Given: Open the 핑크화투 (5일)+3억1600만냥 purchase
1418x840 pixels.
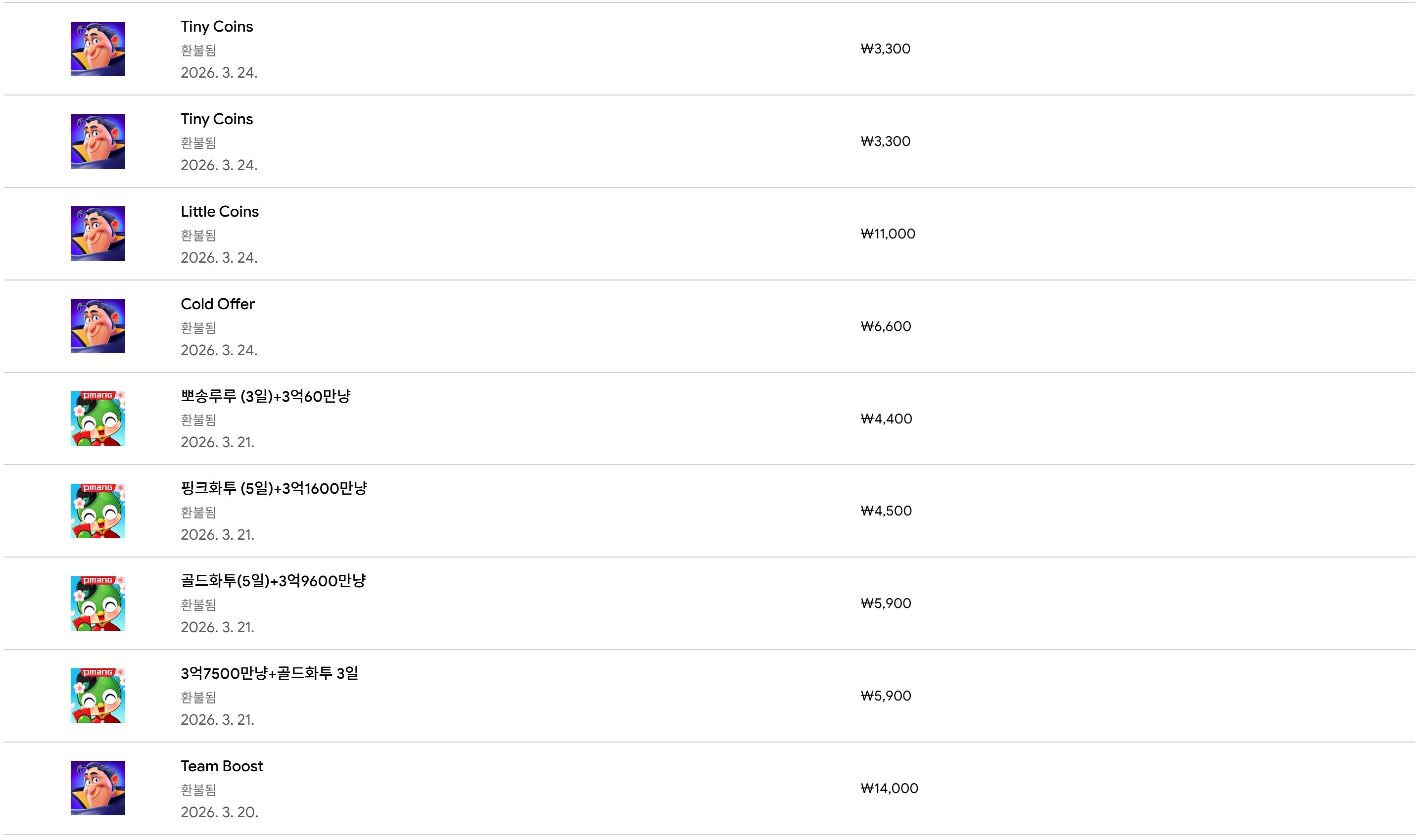Looking at the screenshot, I should tap(274, 488).
